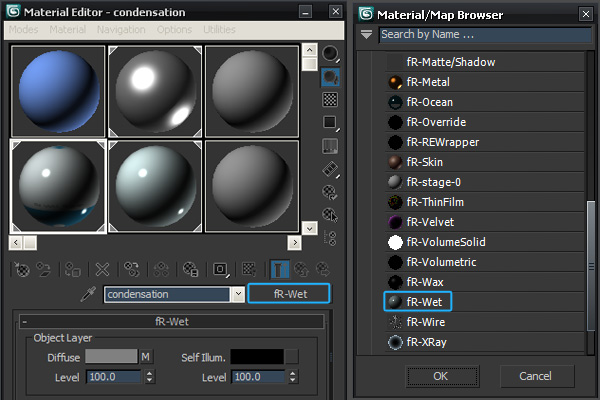Open the Diffuse color swatch

[111, 356]
